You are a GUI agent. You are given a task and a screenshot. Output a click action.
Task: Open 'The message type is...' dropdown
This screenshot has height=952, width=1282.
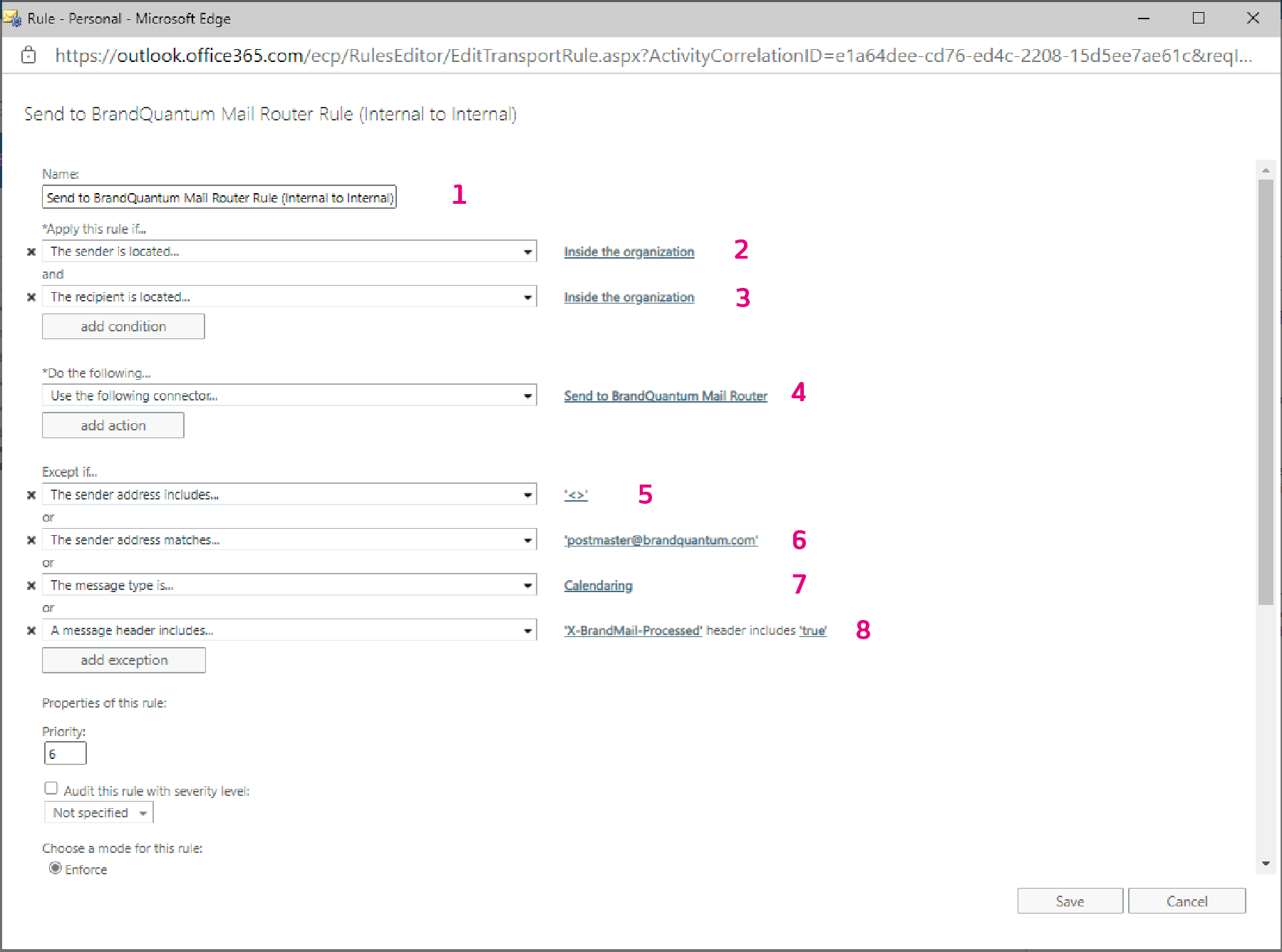[x=289, y=585]
